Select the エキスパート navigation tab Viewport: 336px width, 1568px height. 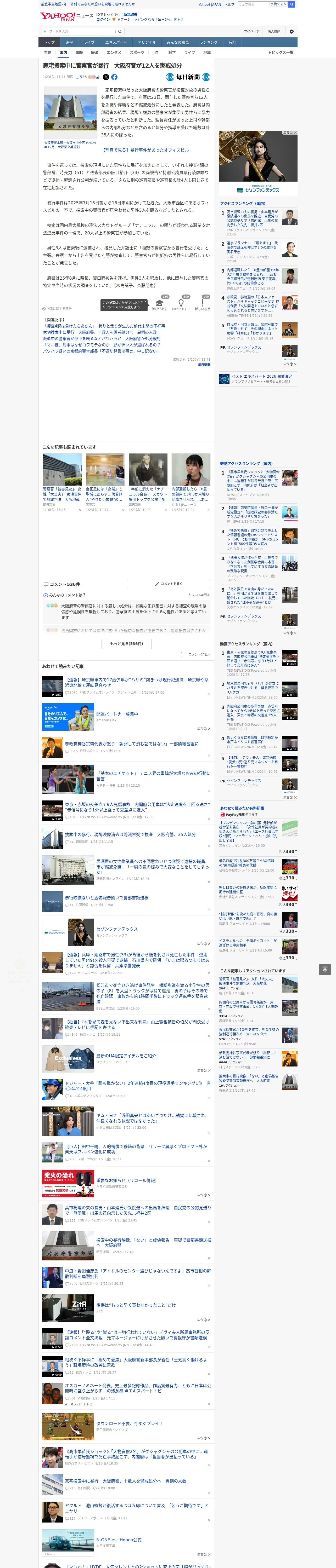click(x=116, y=43)
